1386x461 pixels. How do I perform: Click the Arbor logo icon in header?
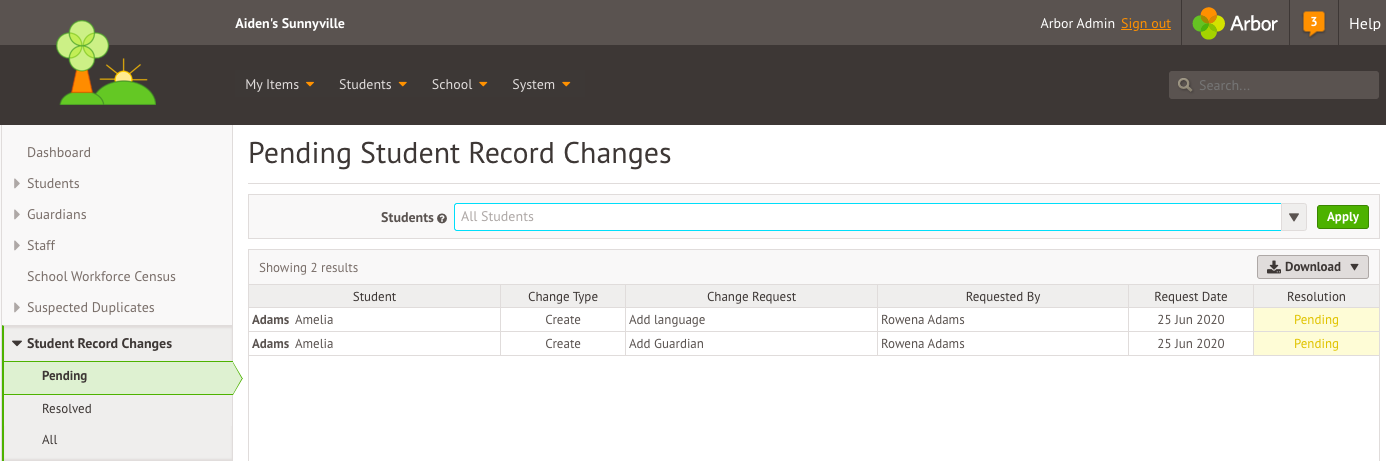[x=1208, y=23]
